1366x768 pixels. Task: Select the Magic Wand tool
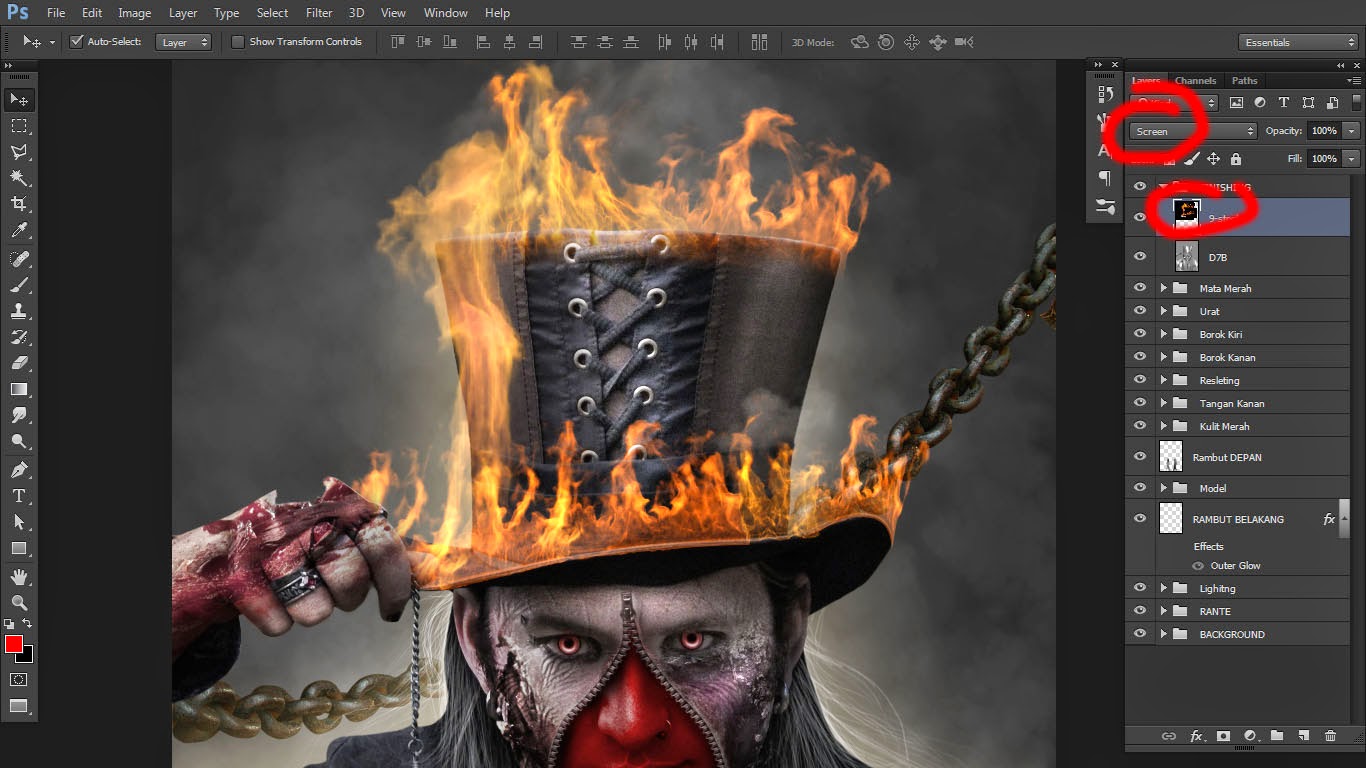19,178
